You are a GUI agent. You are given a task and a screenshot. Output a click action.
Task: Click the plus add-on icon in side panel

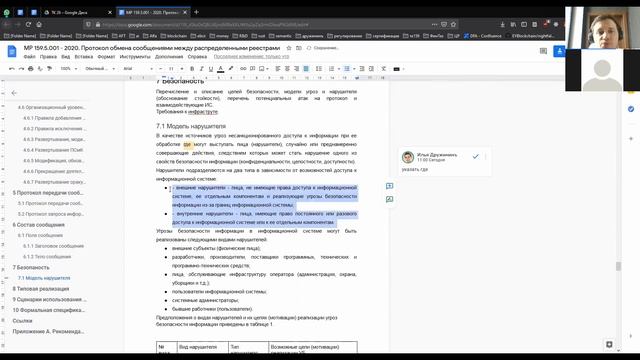[x=631, y=139]
